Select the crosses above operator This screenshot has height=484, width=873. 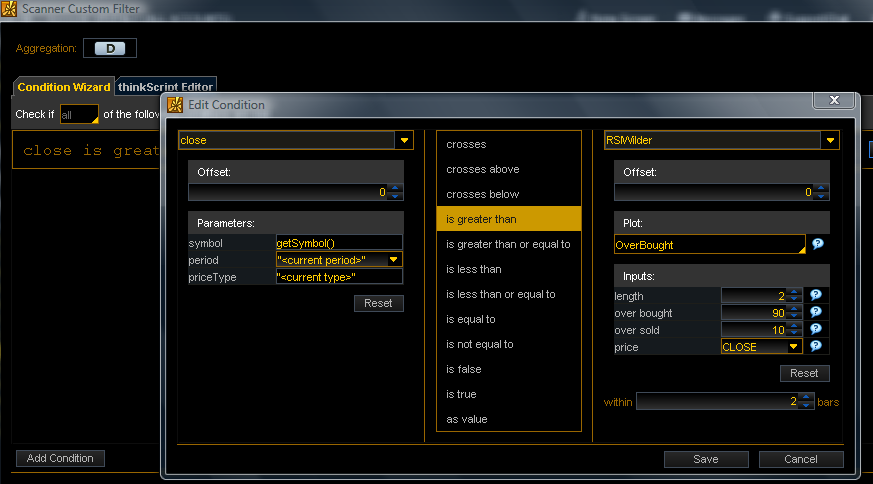509,169
